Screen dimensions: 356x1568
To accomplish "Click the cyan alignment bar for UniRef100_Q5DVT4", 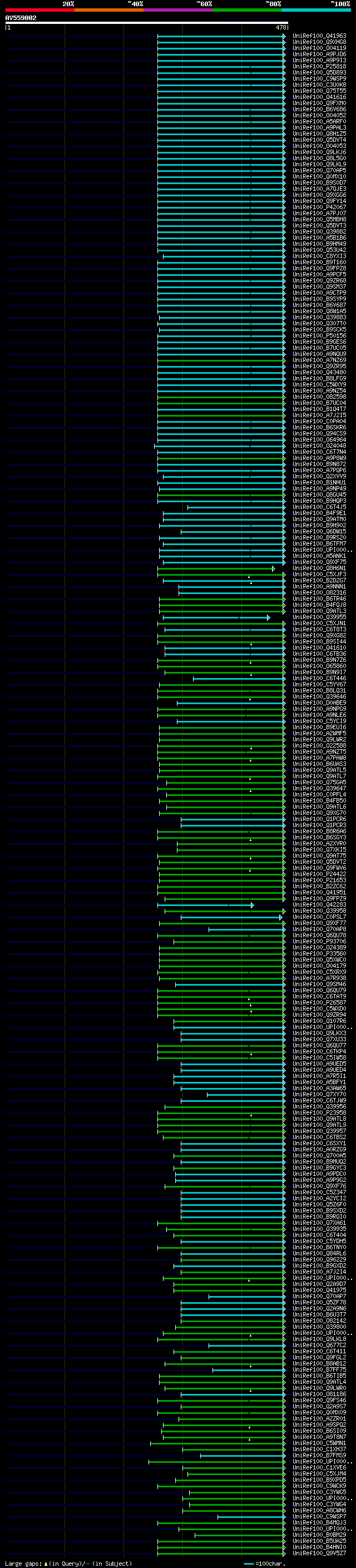I will click(221, 140).
